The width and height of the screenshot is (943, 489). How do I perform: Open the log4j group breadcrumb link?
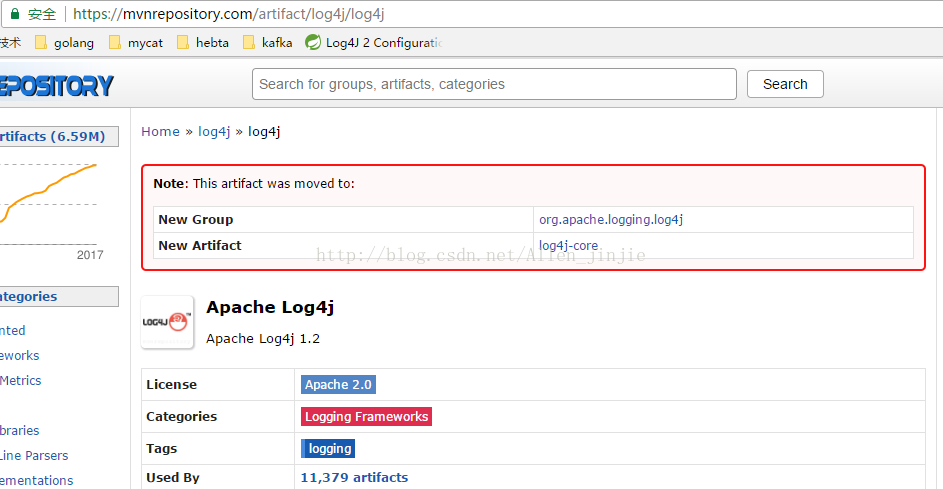[x=214, y=132]
